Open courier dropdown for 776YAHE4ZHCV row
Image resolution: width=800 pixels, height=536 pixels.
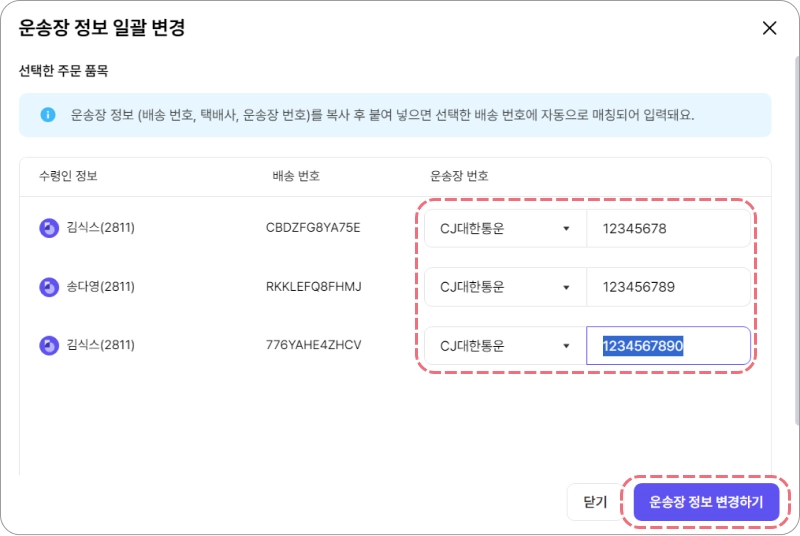coord(505,346)
